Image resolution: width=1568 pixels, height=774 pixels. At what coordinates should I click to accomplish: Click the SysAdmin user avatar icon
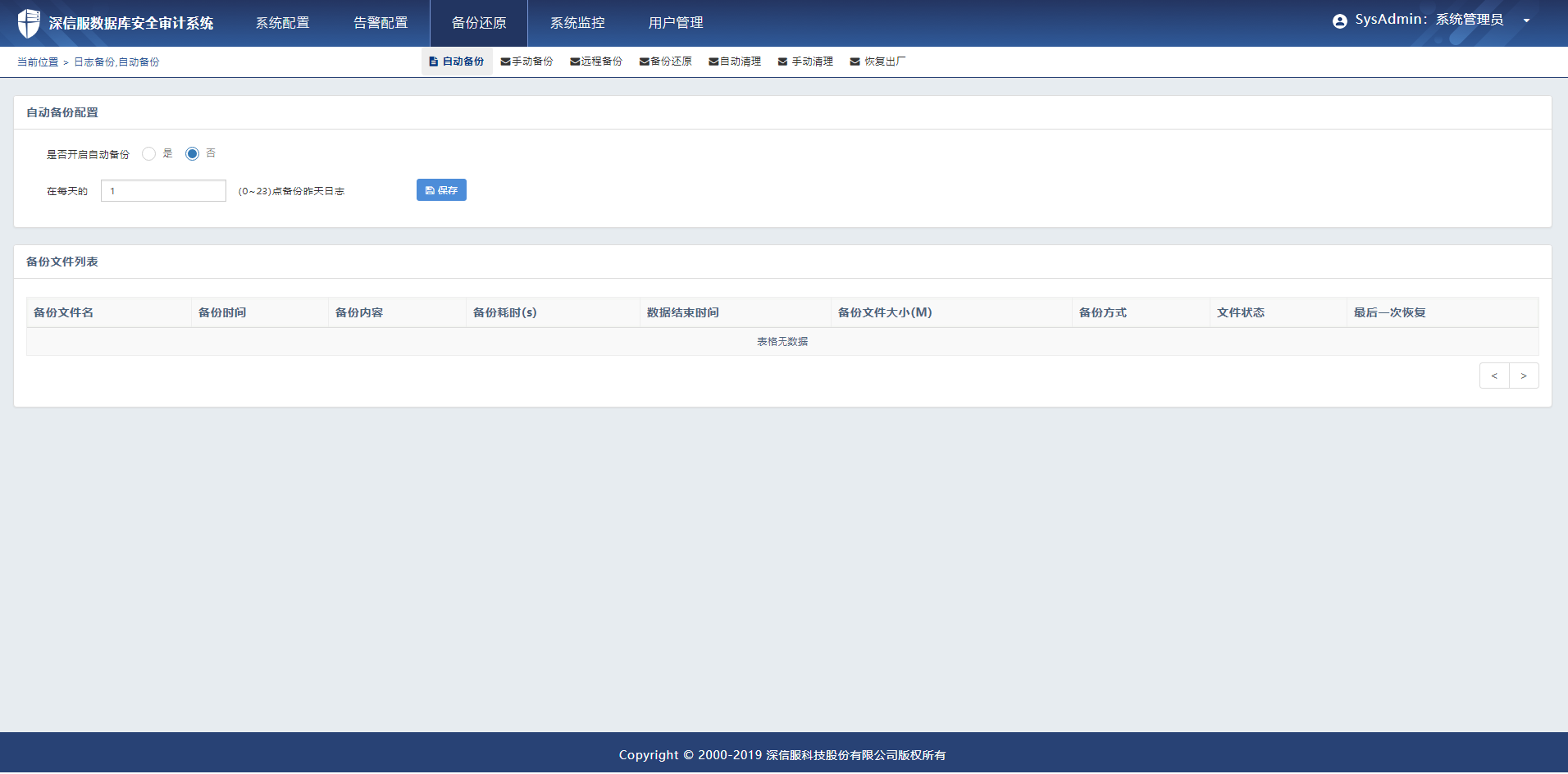1339,21
